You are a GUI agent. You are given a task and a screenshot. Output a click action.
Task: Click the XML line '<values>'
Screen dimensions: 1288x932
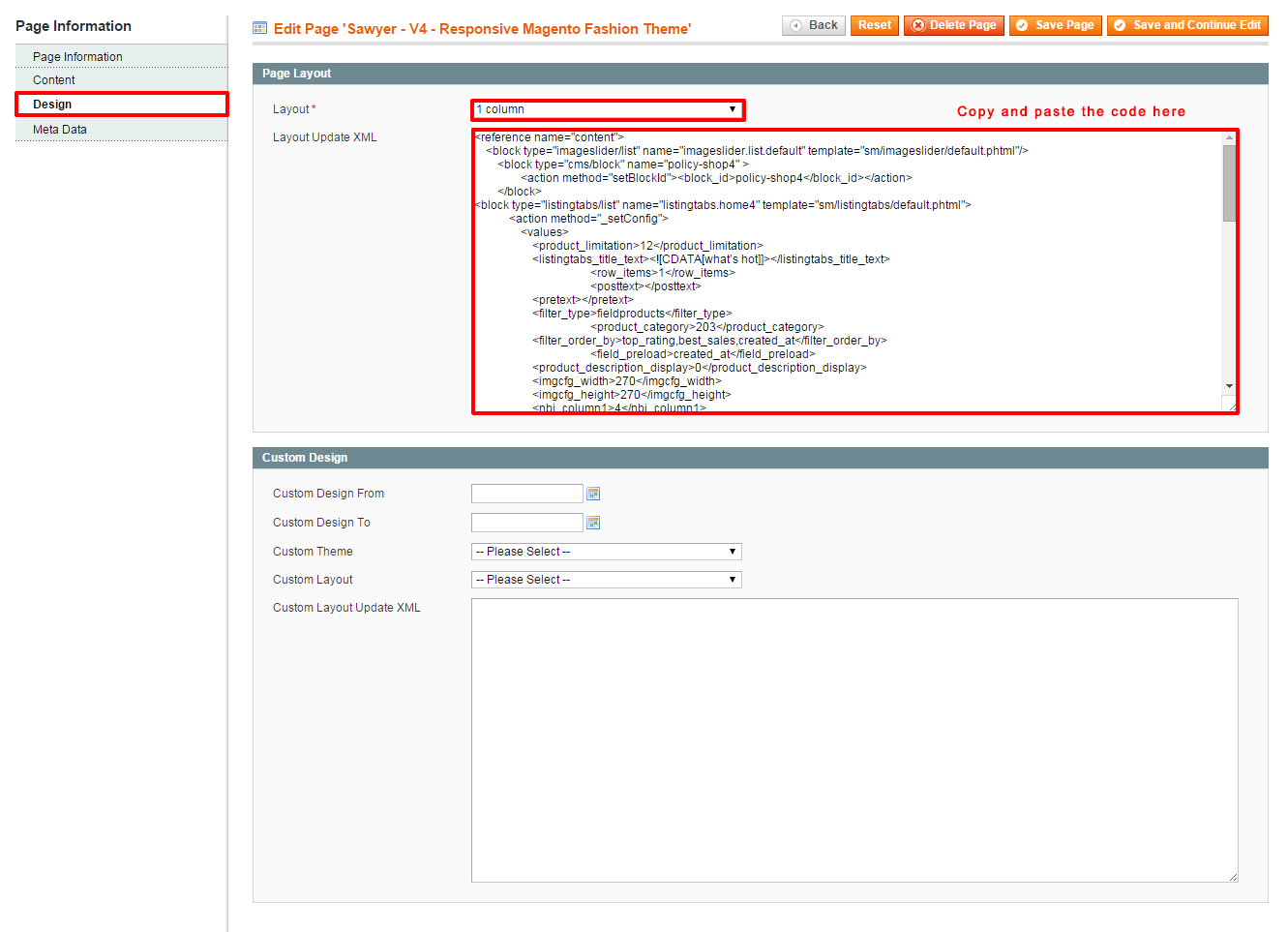pos(545,232)
